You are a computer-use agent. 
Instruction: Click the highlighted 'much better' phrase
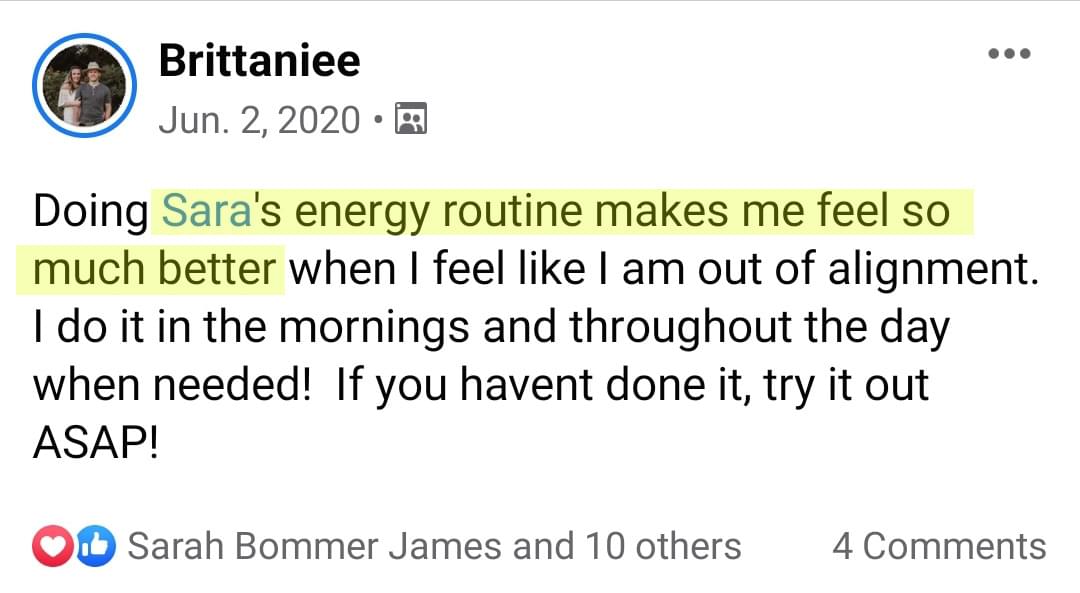pyautogui.click(x=154, y=269)
